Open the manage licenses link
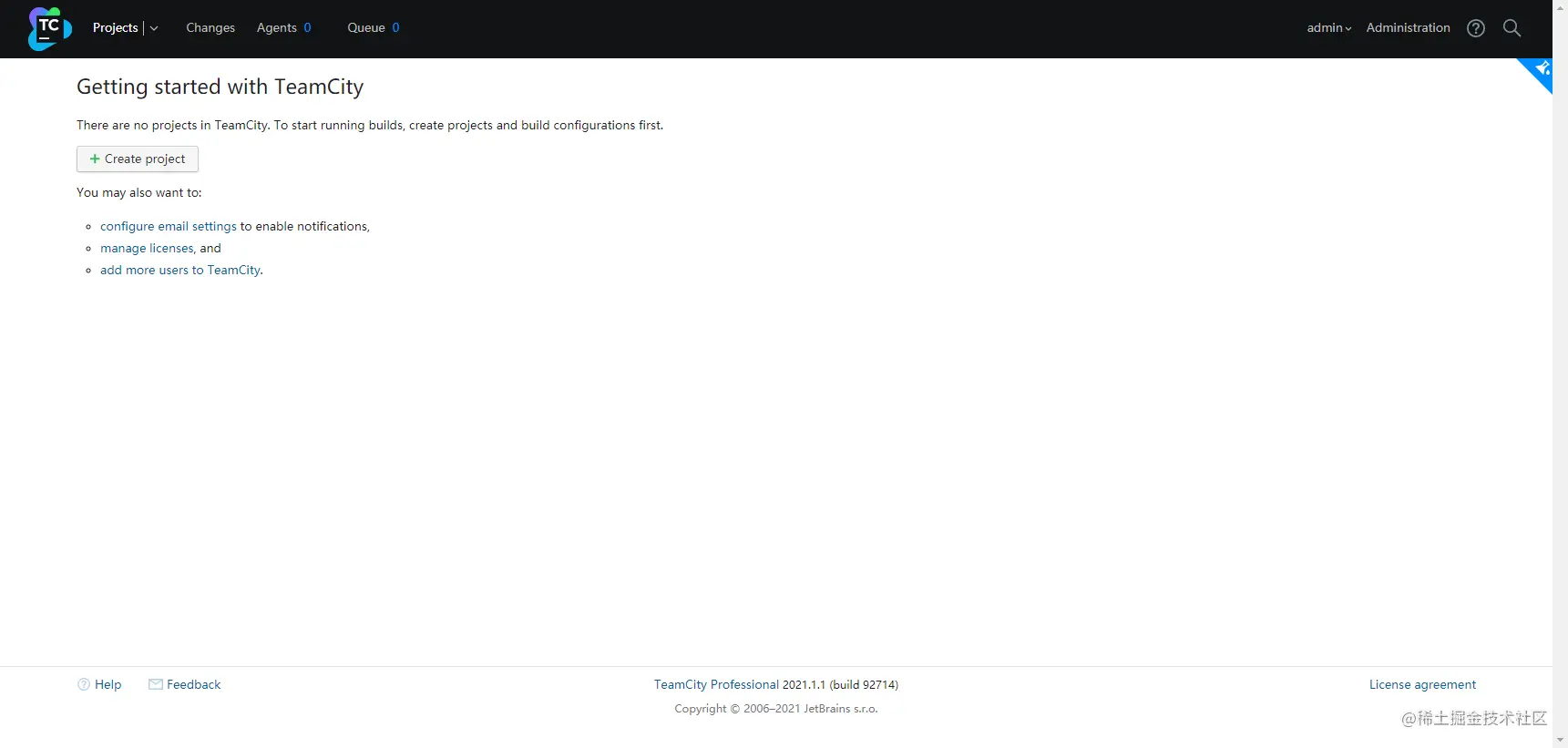The height and width of the screenshot is (748, 1568). (147, 249)
